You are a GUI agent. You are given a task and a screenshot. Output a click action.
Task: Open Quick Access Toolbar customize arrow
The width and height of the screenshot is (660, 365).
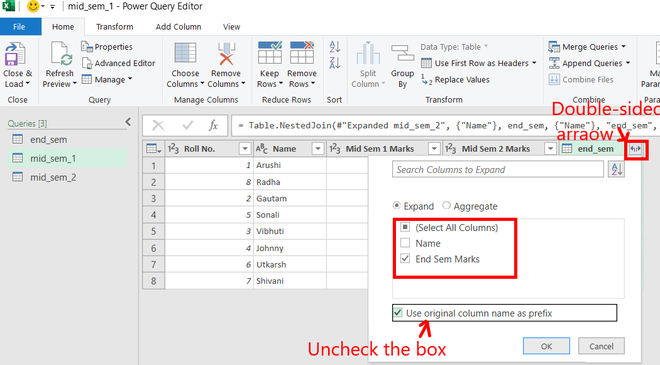point(53,7)
